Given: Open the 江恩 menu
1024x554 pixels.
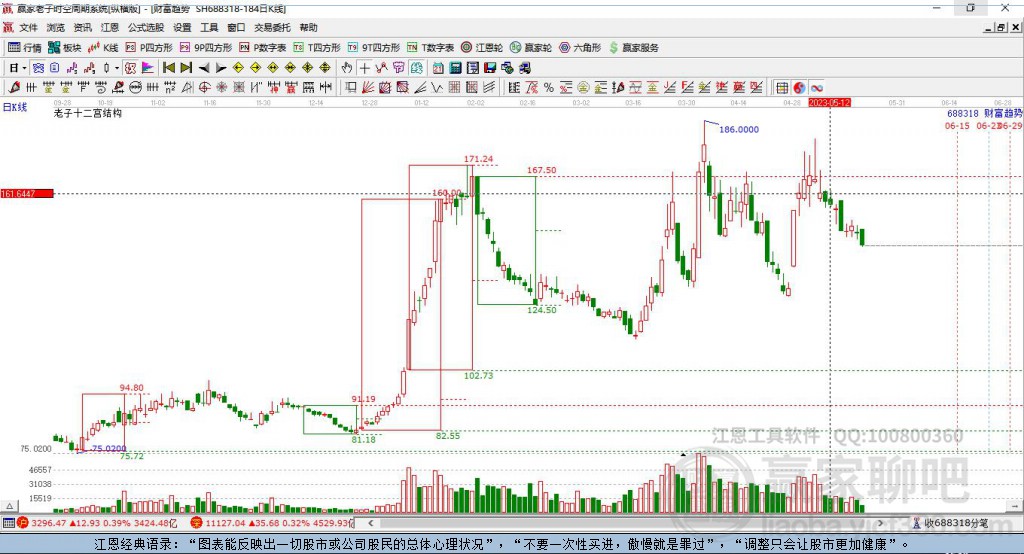Looking at the screenshot, I should coord(110,27).
